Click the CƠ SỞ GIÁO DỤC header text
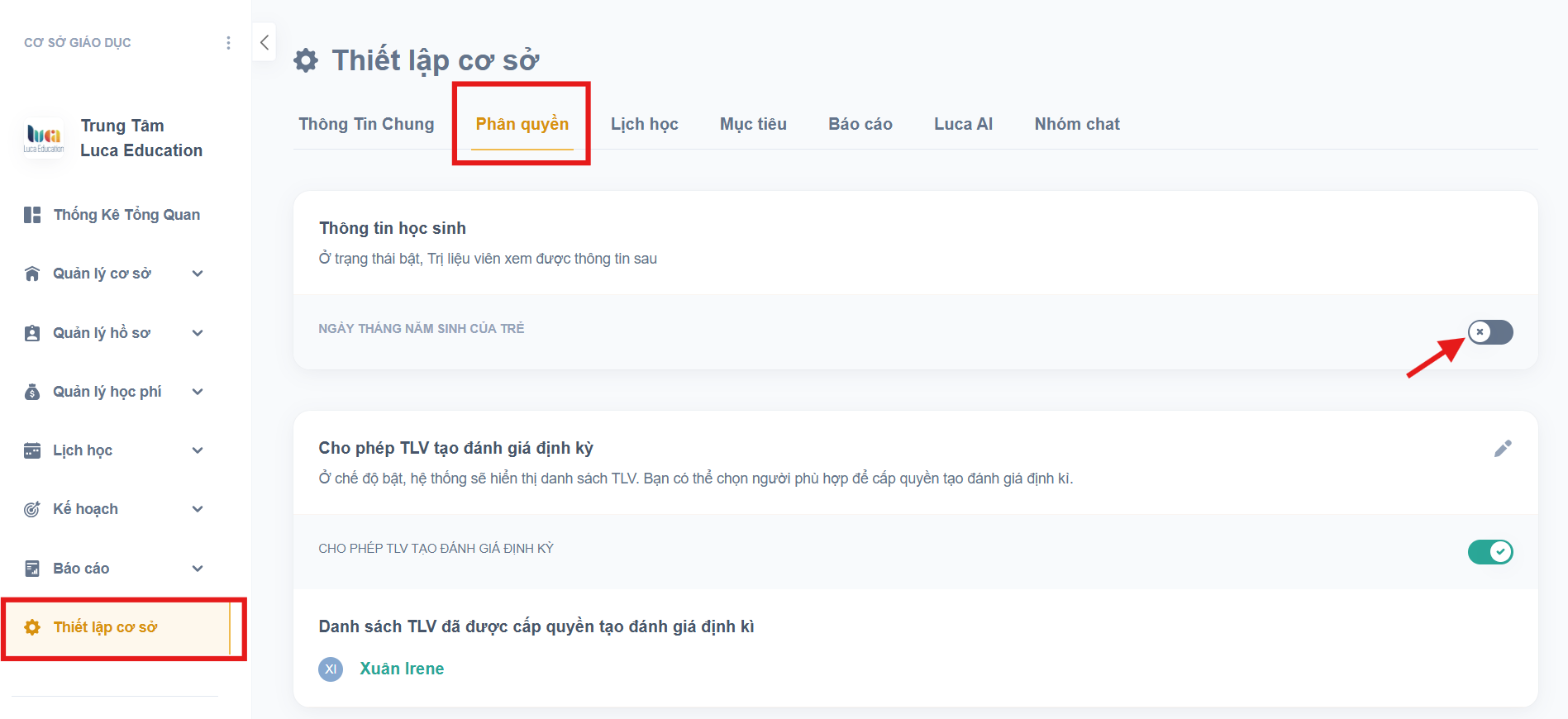Image resolution: width=1568 pixels, height=719 pixels. coord(78,43)
